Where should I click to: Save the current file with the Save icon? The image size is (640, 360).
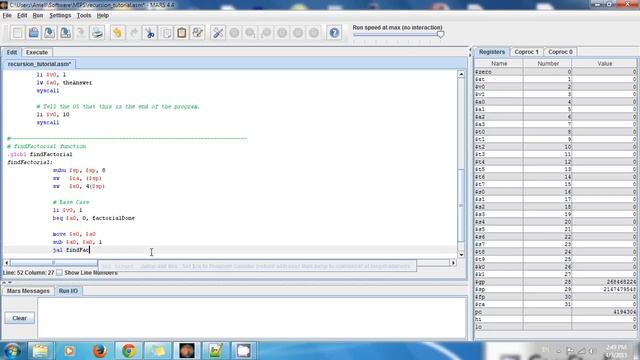pos(49,33)
